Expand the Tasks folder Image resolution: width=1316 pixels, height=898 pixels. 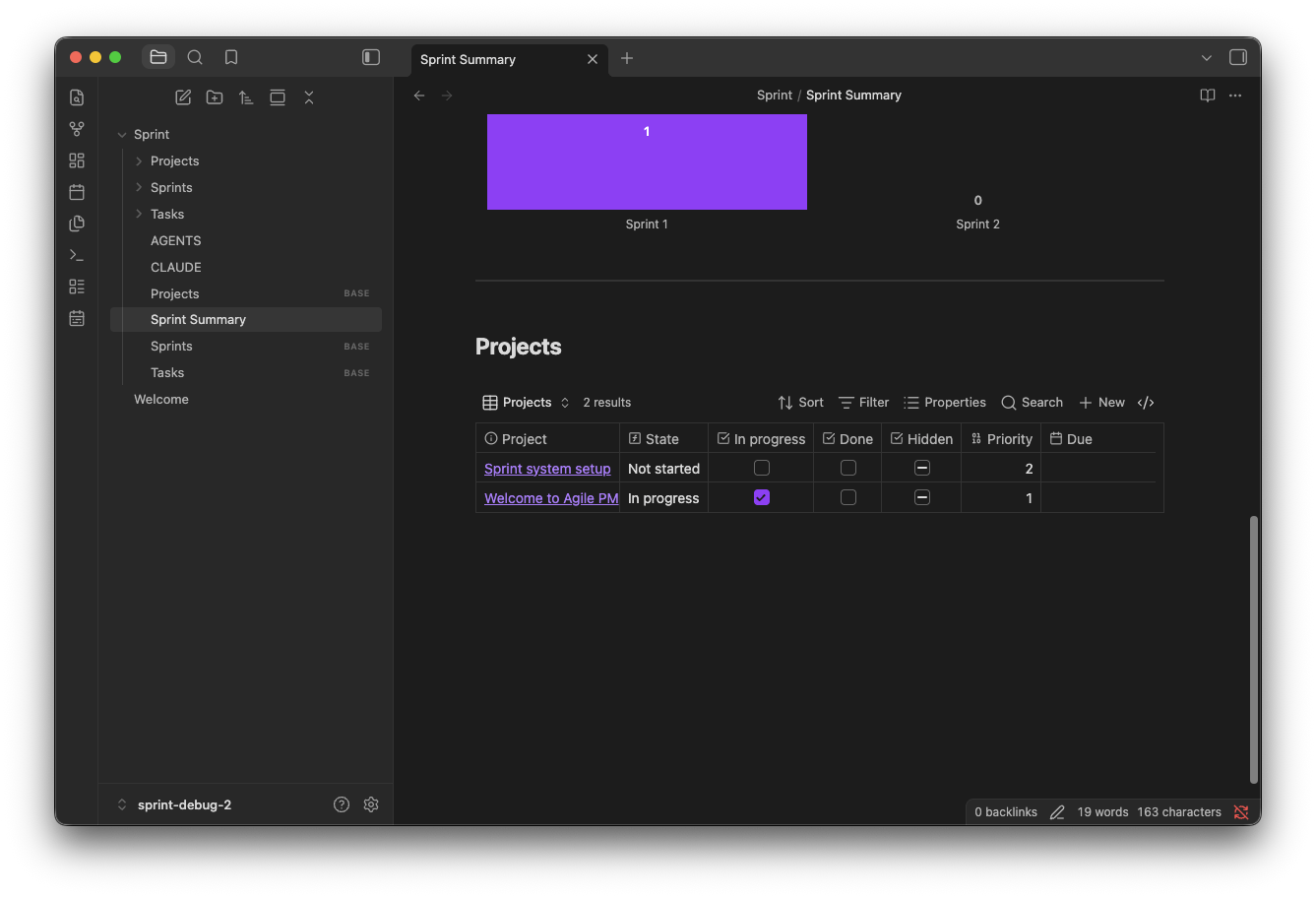(139, 214)
